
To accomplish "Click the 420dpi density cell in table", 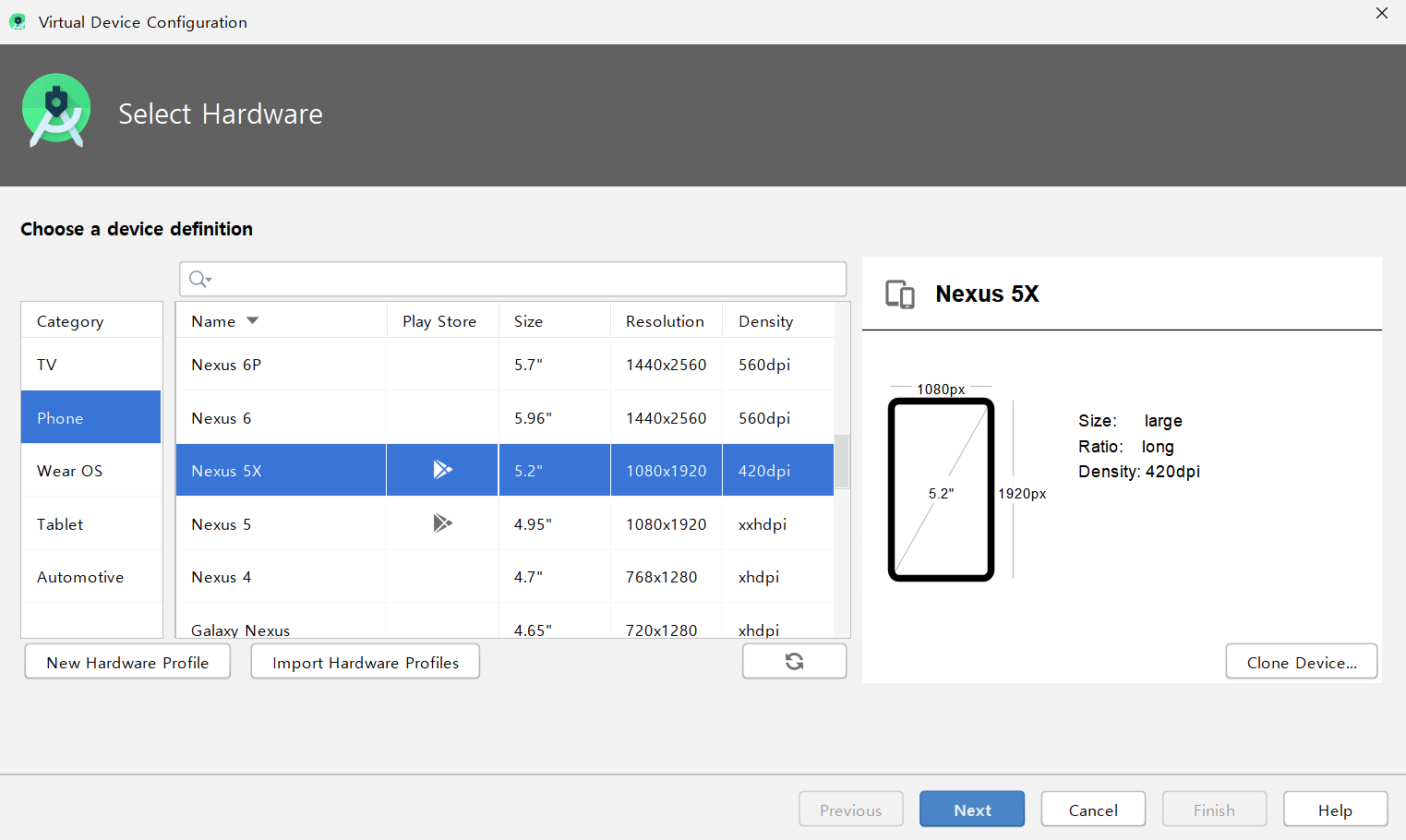I will tap(778, 471).
